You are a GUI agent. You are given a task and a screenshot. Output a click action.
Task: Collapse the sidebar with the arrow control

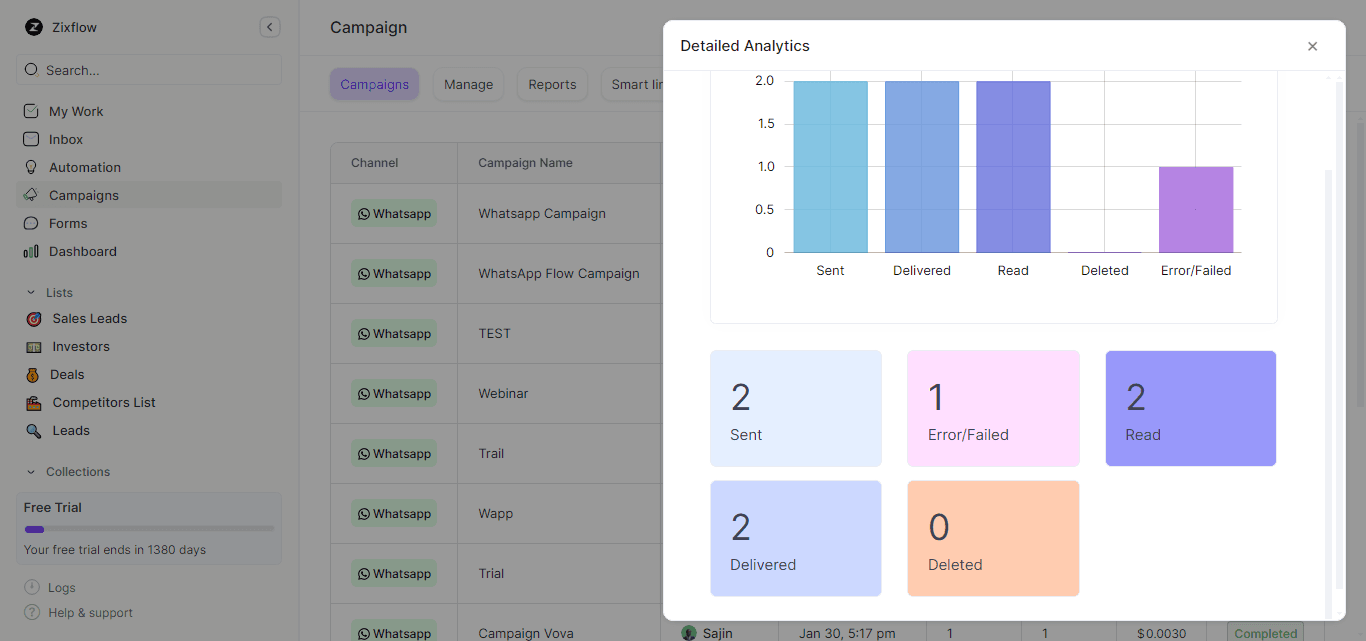269,27
